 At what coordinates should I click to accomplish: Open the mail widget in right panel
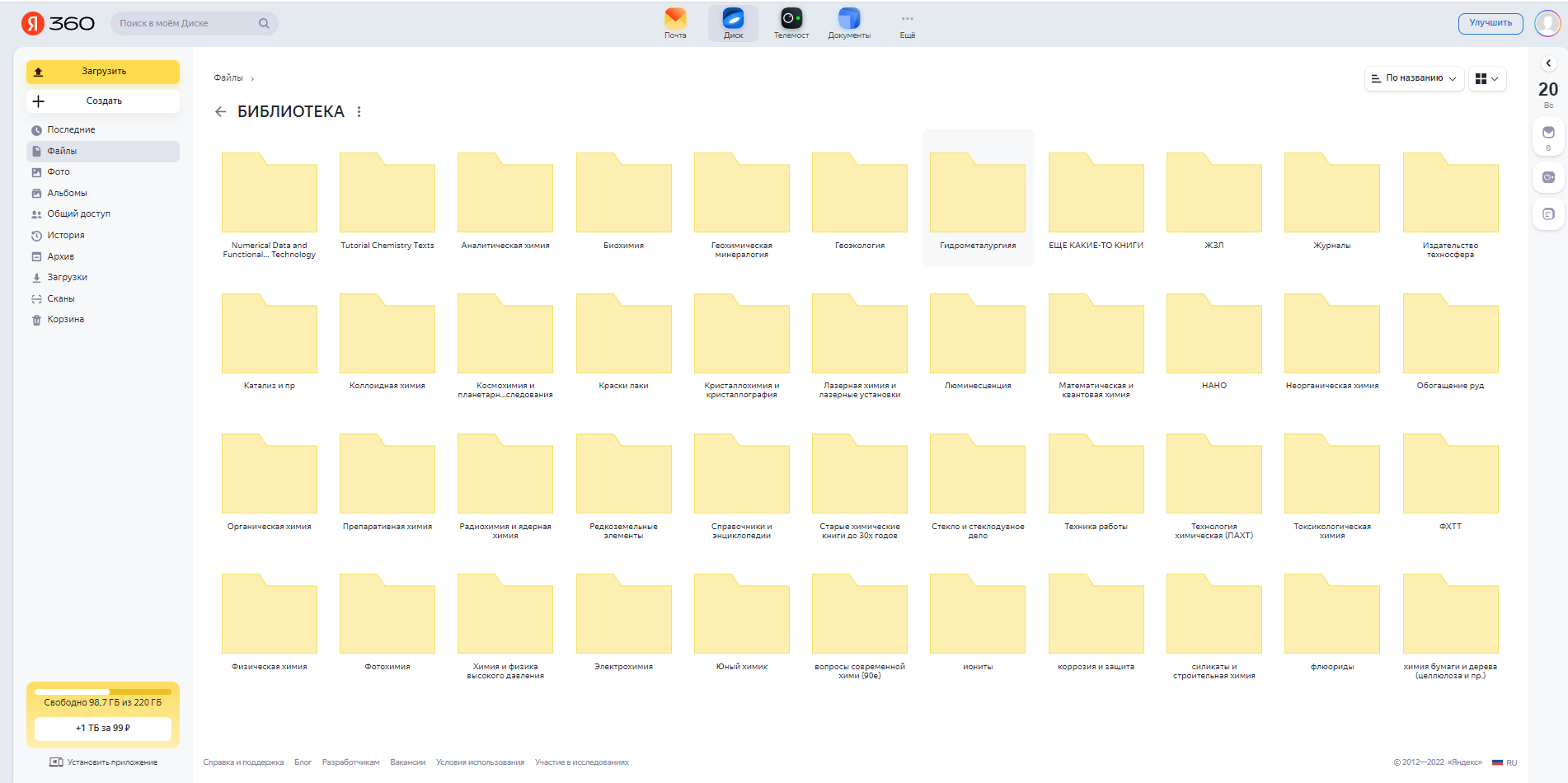click(x=1548, y=137)
